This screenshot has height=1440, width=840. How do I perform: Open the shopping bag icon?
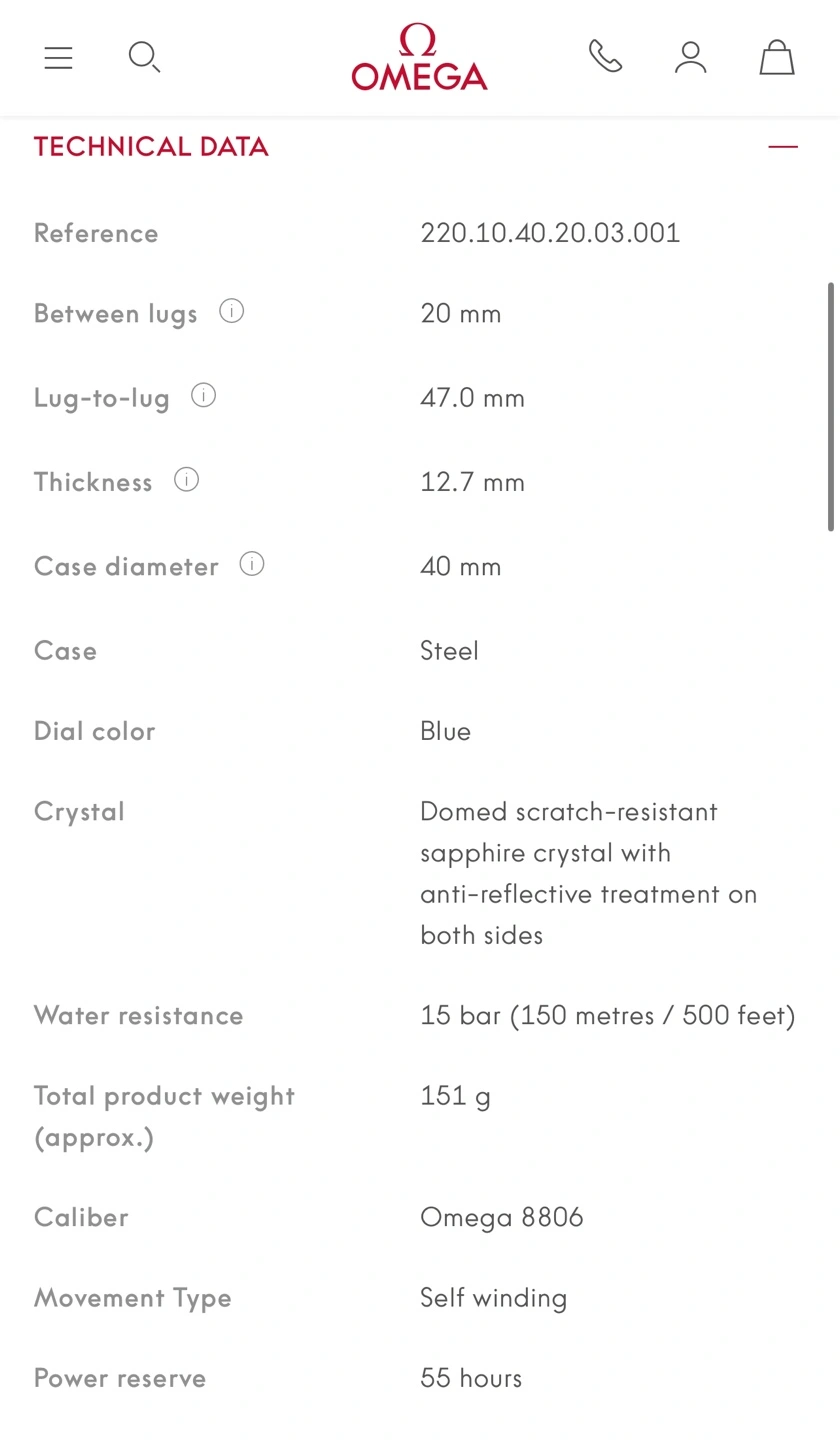coord(776,57)
